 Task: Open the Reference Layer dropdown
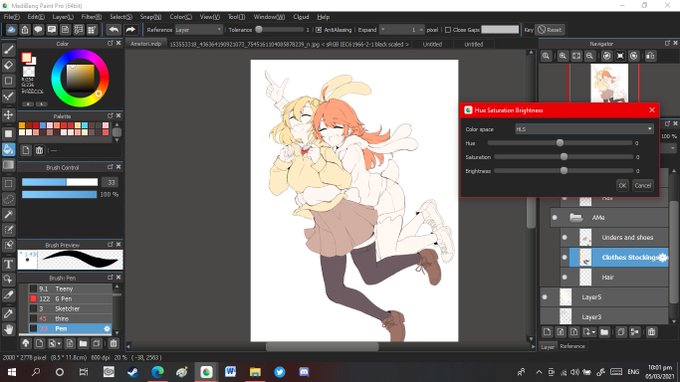(x=198, y=30)
